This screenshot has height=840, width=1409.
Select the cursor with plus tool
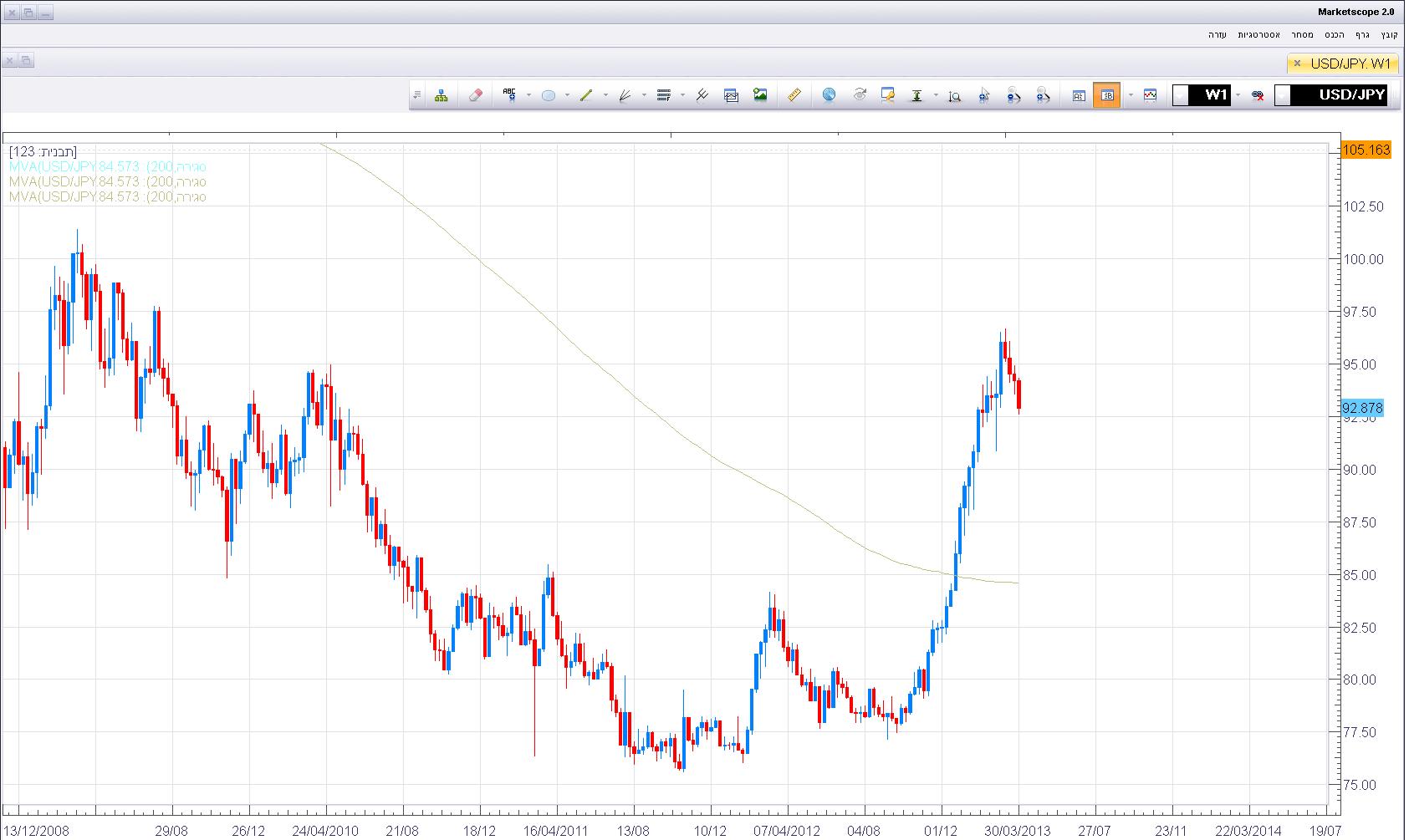coord(984,95)
